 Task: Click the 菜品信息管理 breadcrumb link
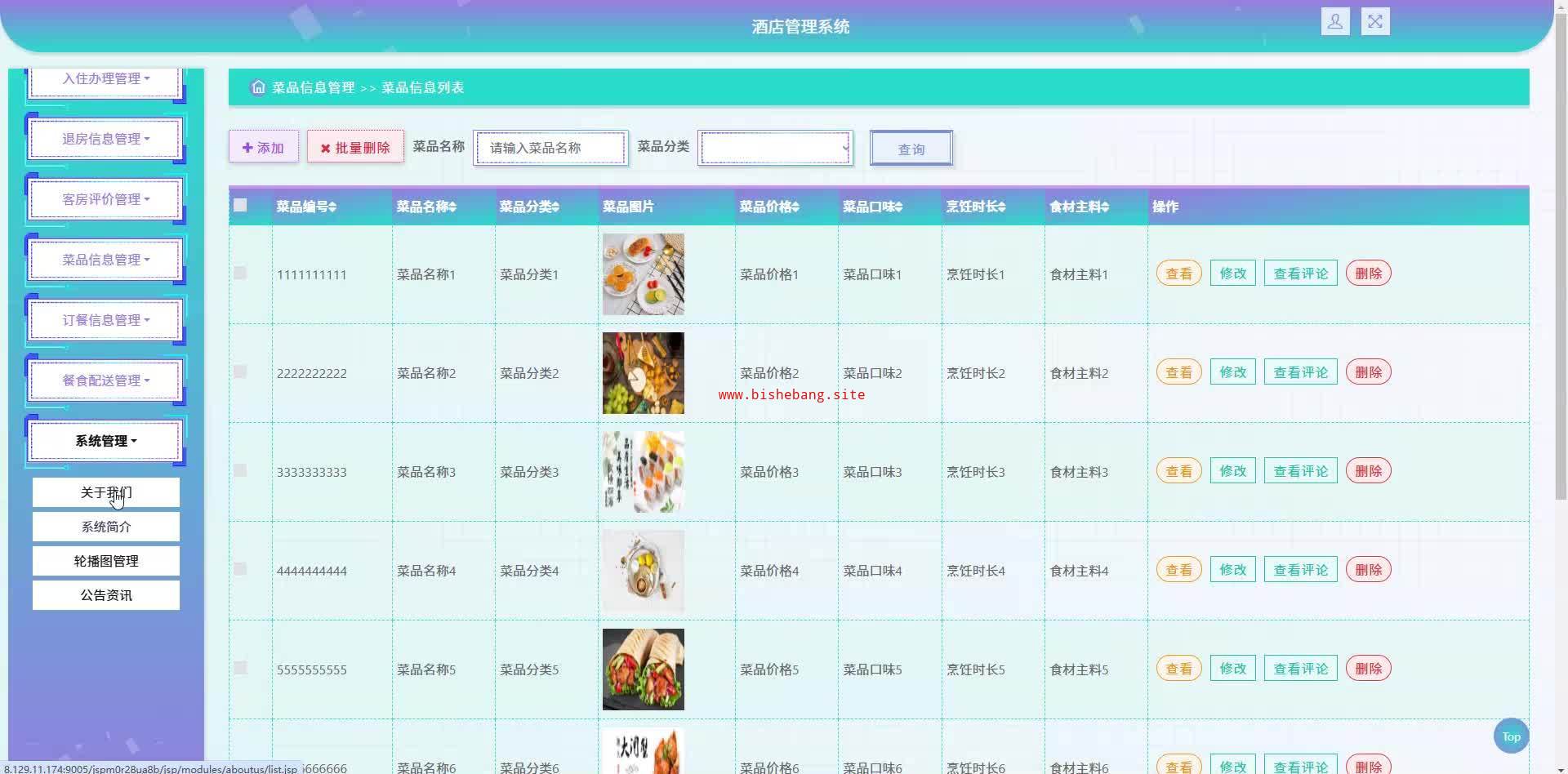tap(313, 87)
